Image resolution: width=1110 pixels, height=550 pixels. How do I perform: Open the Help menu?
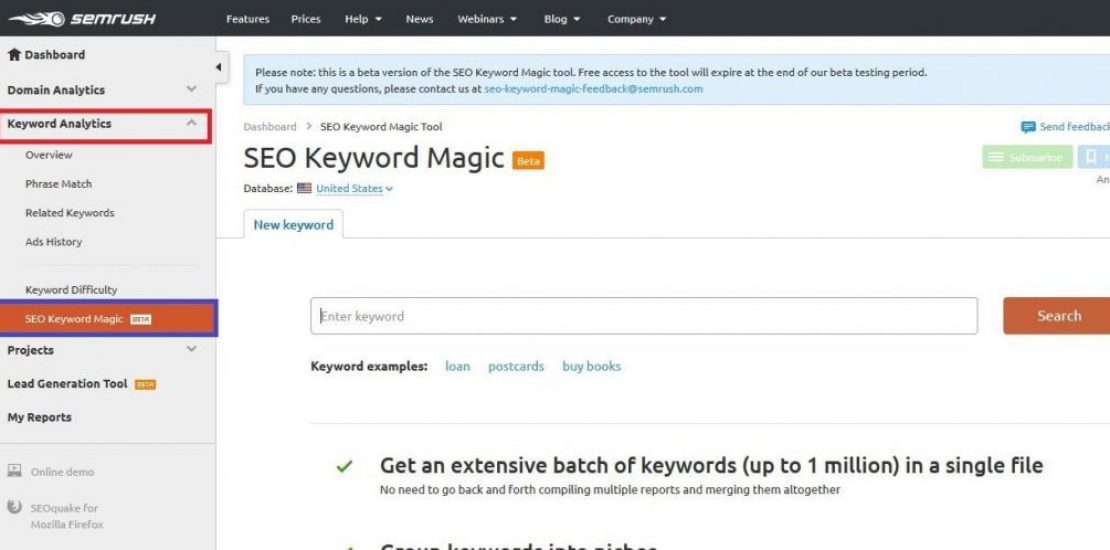tap(363, 19)
